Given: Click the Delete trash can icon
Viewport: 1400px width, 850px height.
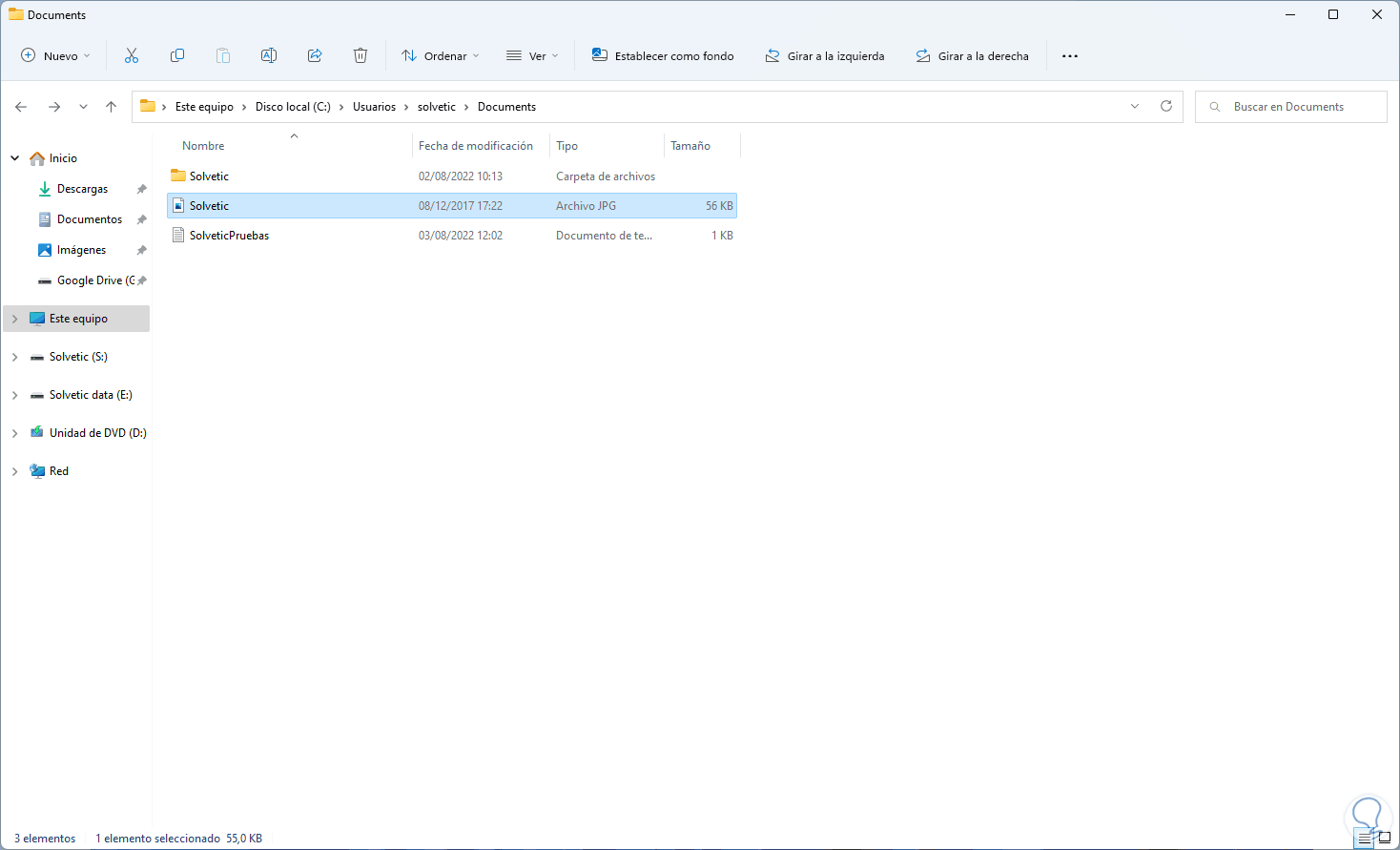Looking at the screenshot, I should tap(360, 56).
